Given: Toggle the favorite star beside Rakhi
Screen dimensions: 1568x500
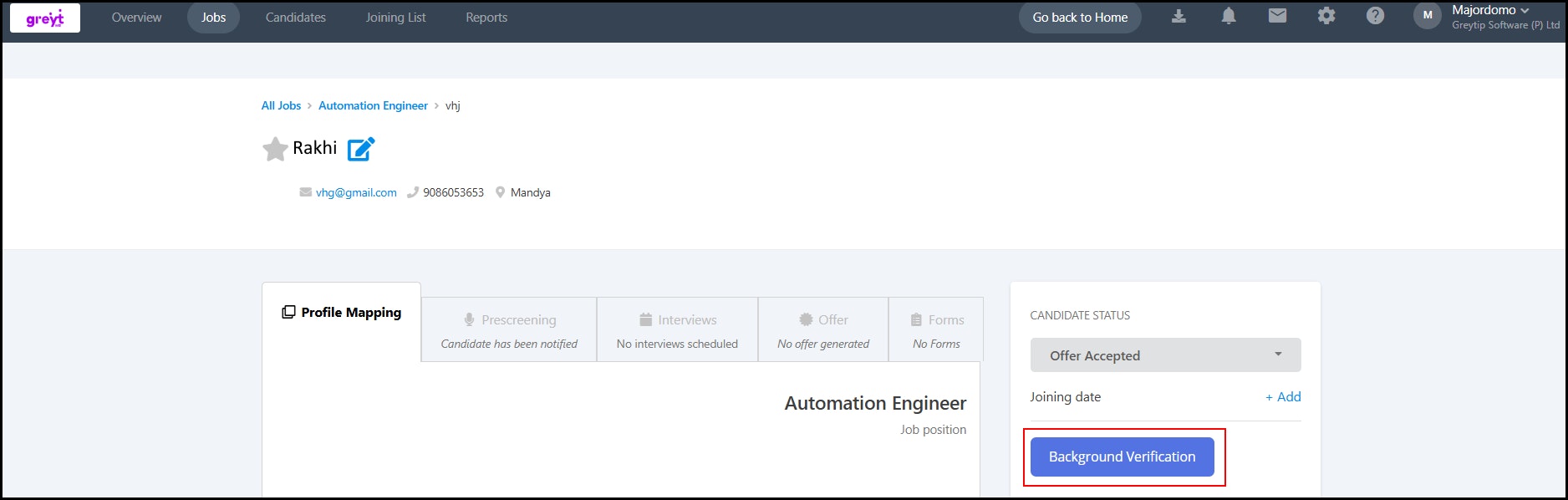Looking at the screenshot, I should [275, 149].
